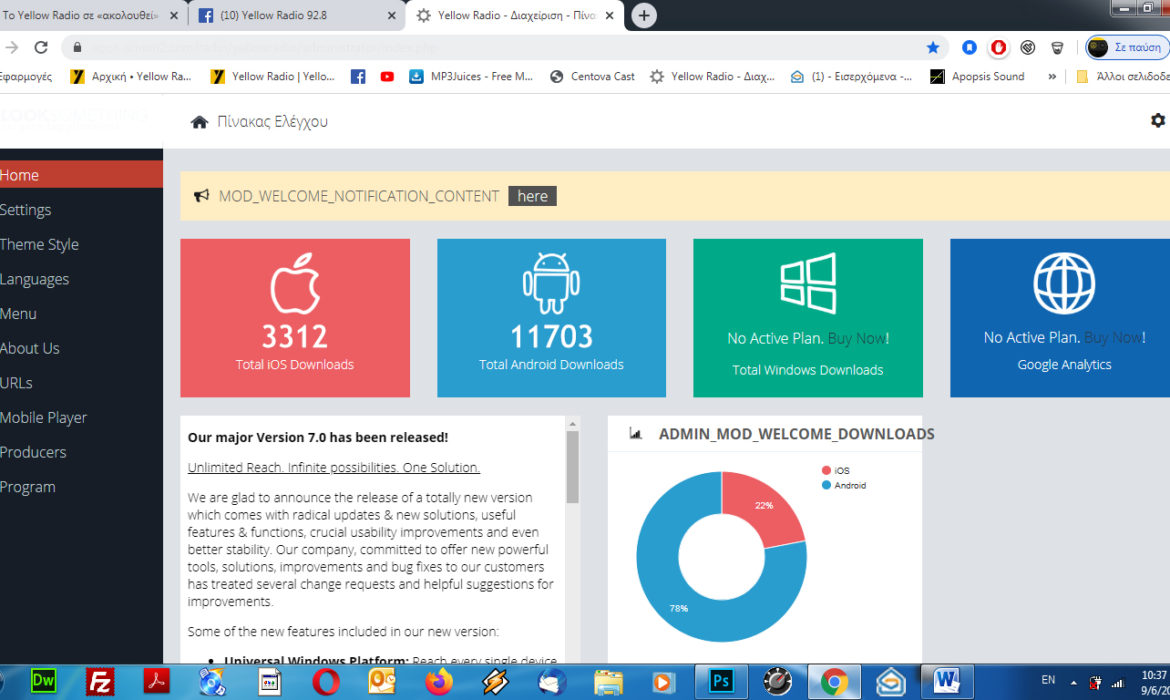Click the settings gear icon at top right
Image resolution: width=1170 pixels, height=700 pixels.
[1157, 120]
